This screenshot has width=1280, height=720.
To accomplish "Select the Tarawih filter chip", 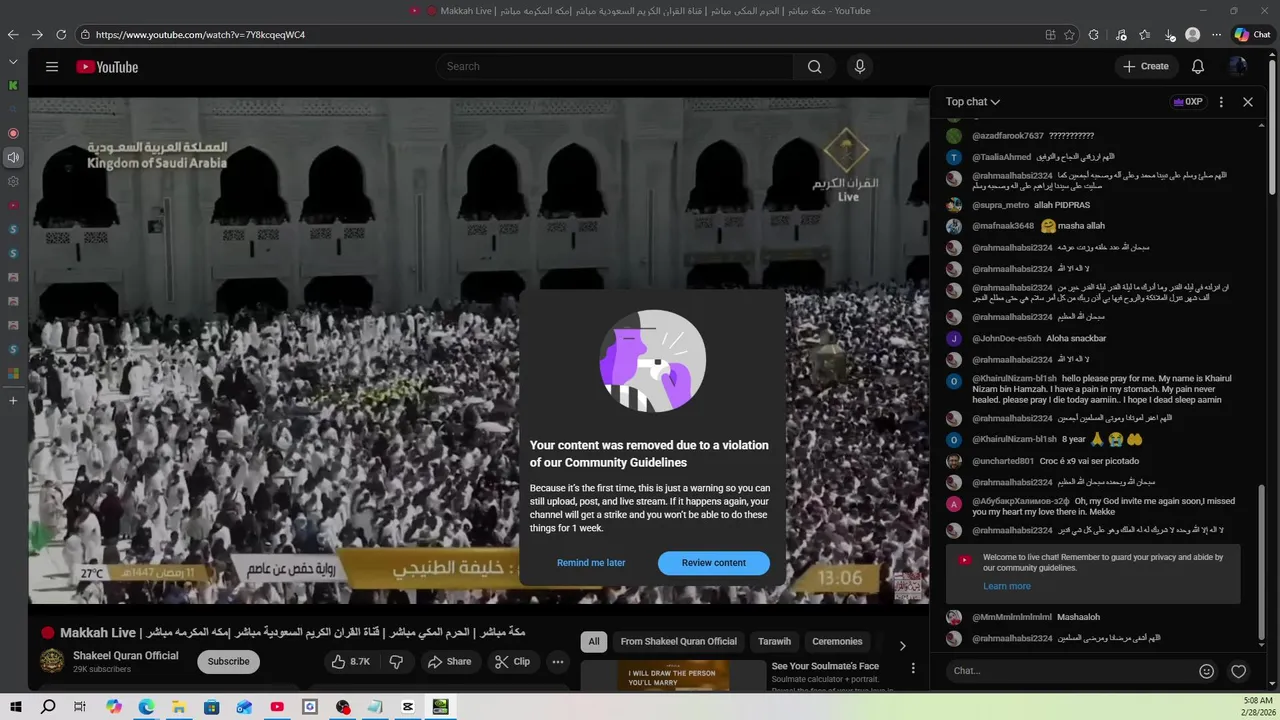I will 774,642.
